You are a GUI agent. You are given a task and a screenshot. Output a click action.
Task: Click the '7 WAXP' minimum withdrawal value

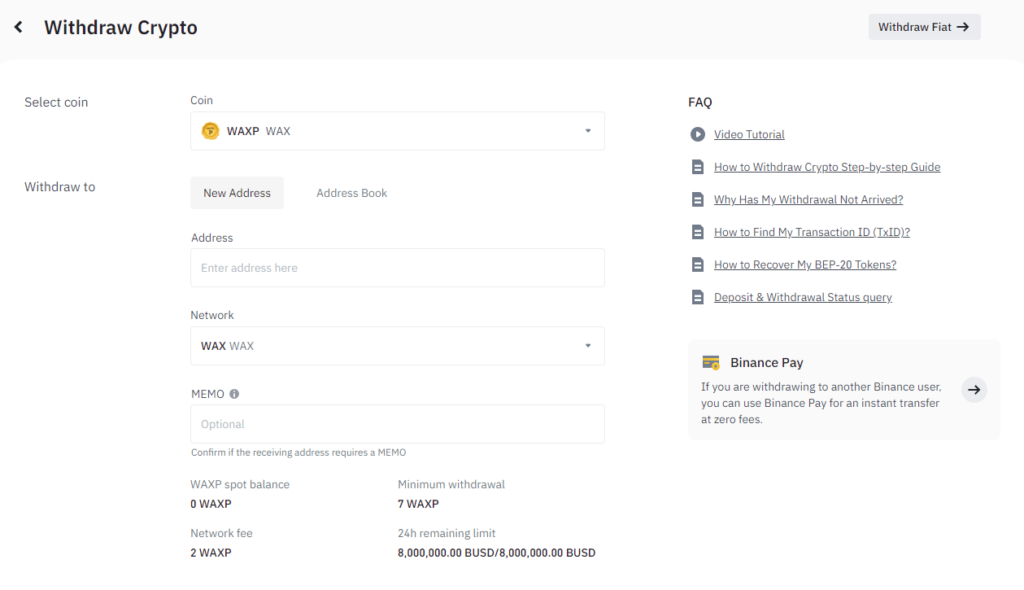click(x=418, y=504)
